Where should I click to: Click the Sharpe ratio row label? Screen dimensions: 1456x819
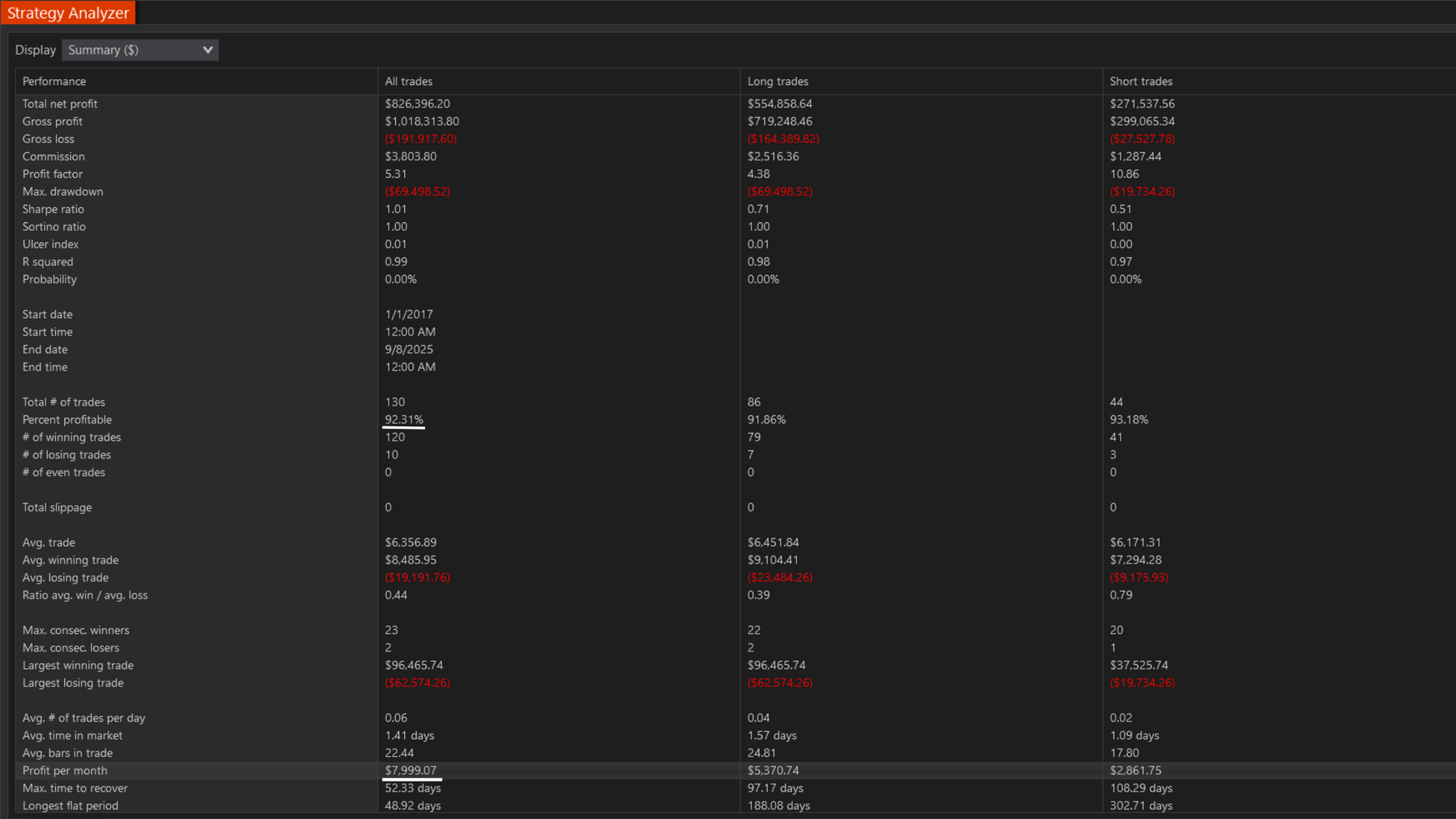click(x=53, y=209)
